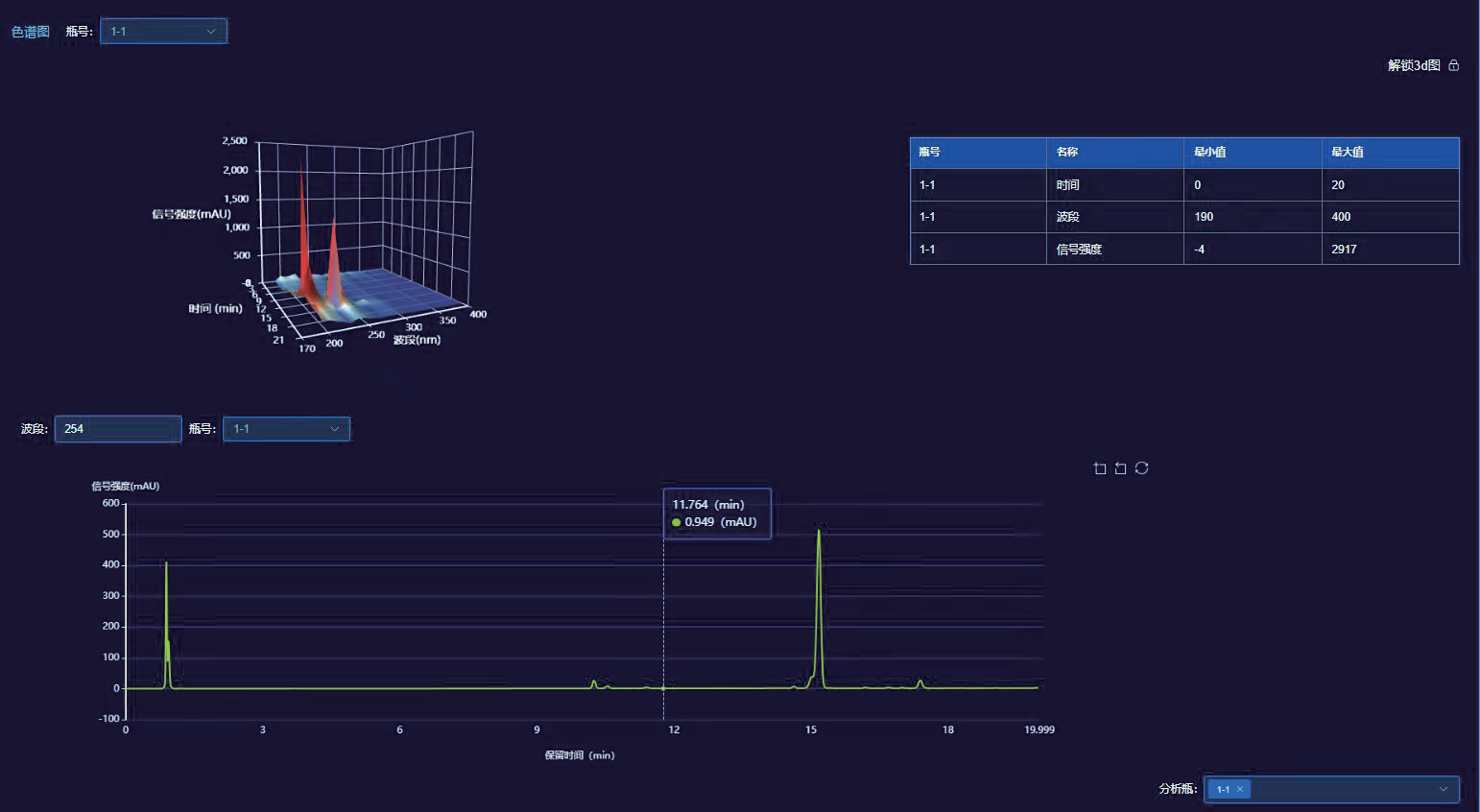The image size is (1480, 812).
Task: Click the lock icon beside 解锁3d图
Action: pos(1454,65)
